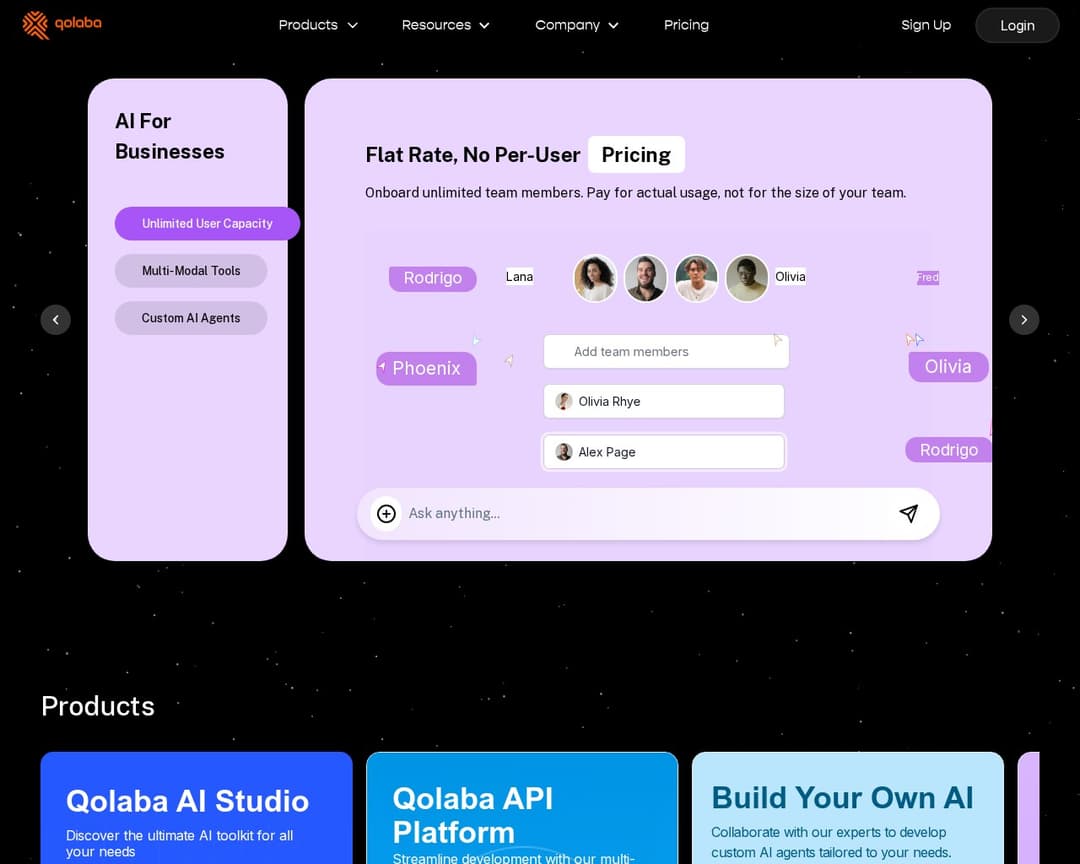The width and height of the screenshot is (1080, 864).
Task: Open the Pricing page from the navbar
Action: [686, 25]
